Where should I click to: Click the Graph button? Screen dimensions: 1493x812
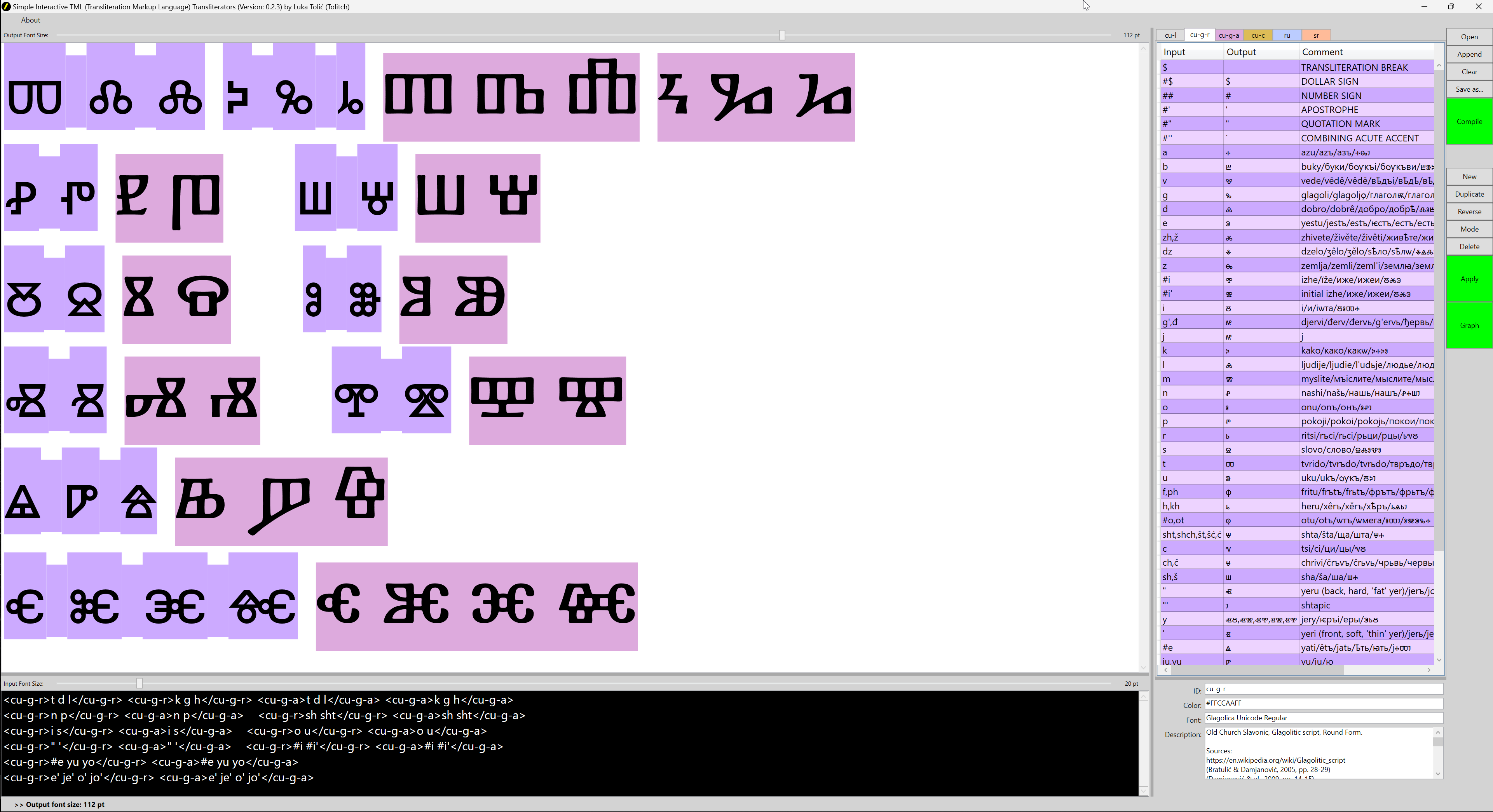point(1469,325)
